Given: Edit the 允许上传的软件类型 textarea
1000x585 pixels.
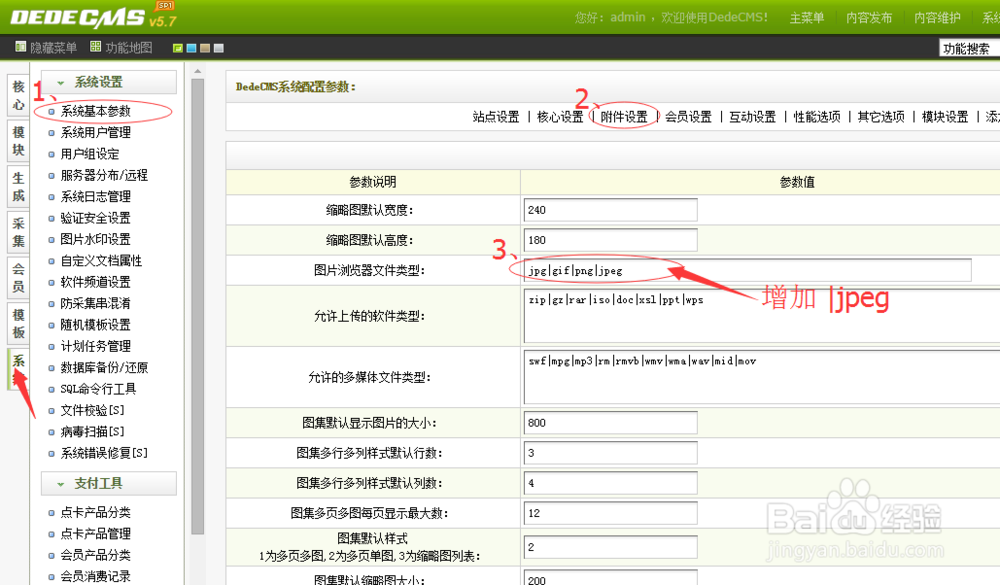Looking at the screenshot, I should pyautogui.click(x=762, y=316).
